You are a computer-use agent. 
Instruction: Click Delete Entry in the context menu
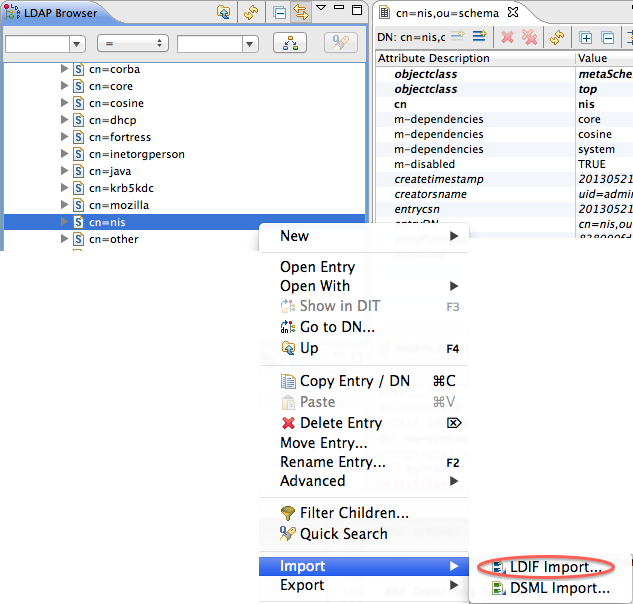tap(340, 423)
